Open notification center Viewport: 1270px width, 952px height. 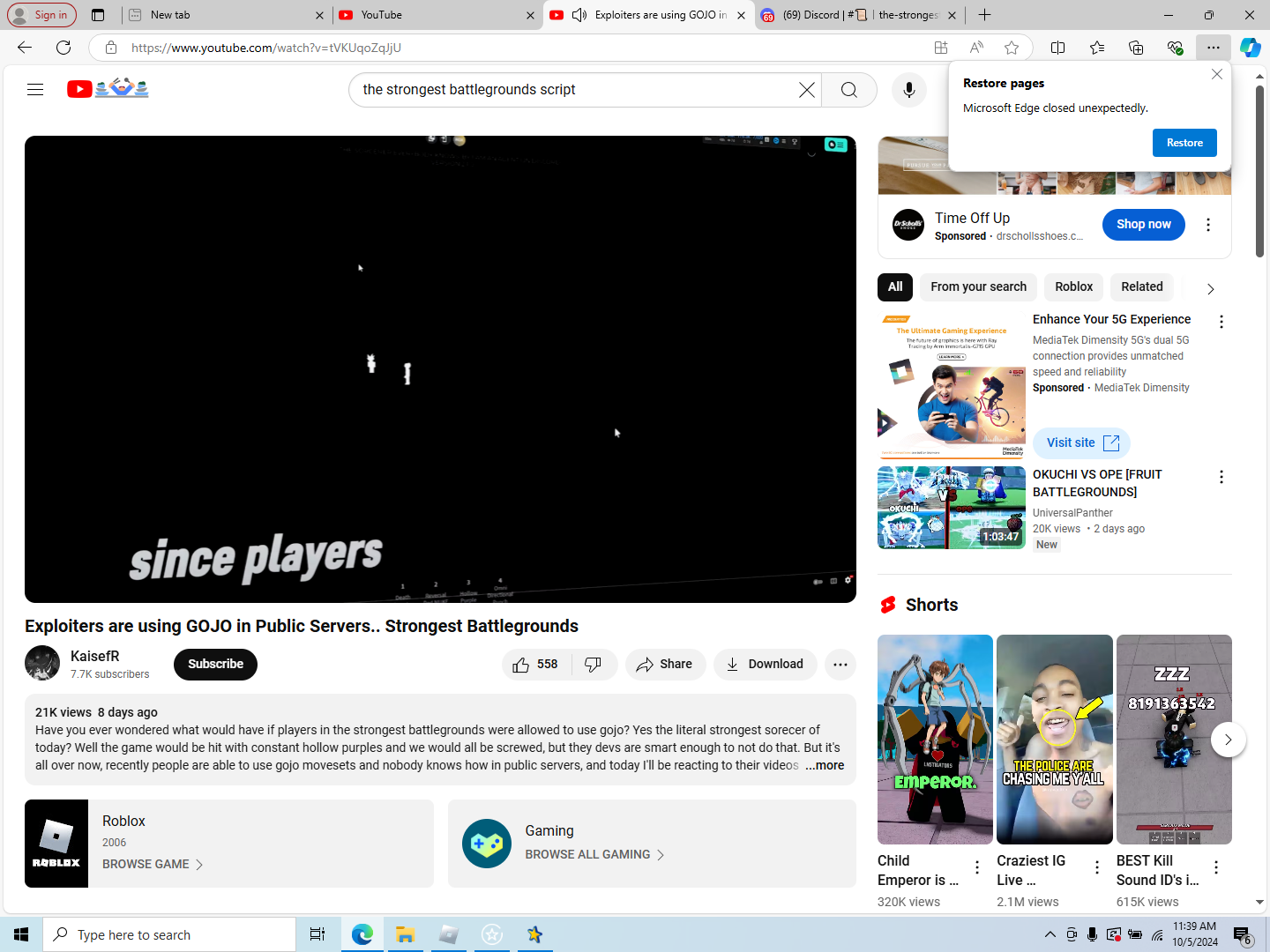tap(1243, 934)
